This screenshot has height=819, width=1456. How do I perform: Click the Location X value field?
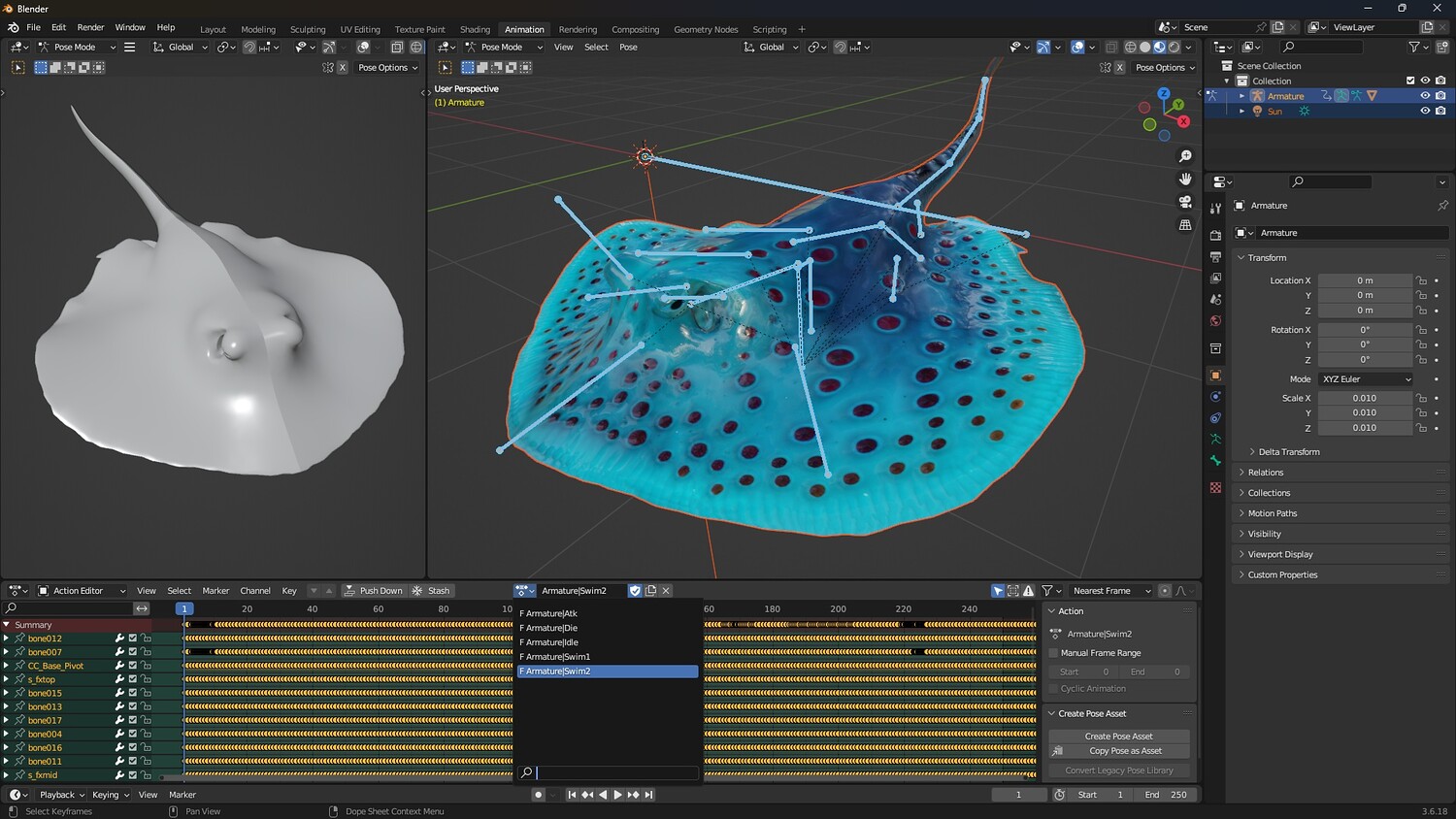coord(1365,280)
